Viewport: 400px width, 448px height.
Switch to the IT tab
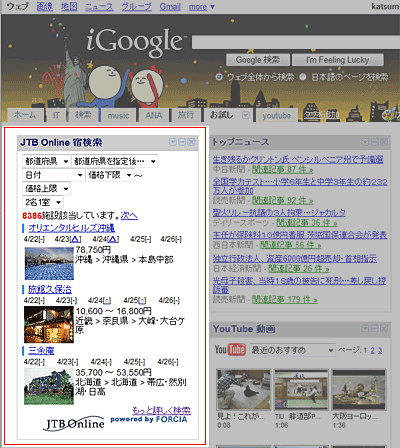56,115
